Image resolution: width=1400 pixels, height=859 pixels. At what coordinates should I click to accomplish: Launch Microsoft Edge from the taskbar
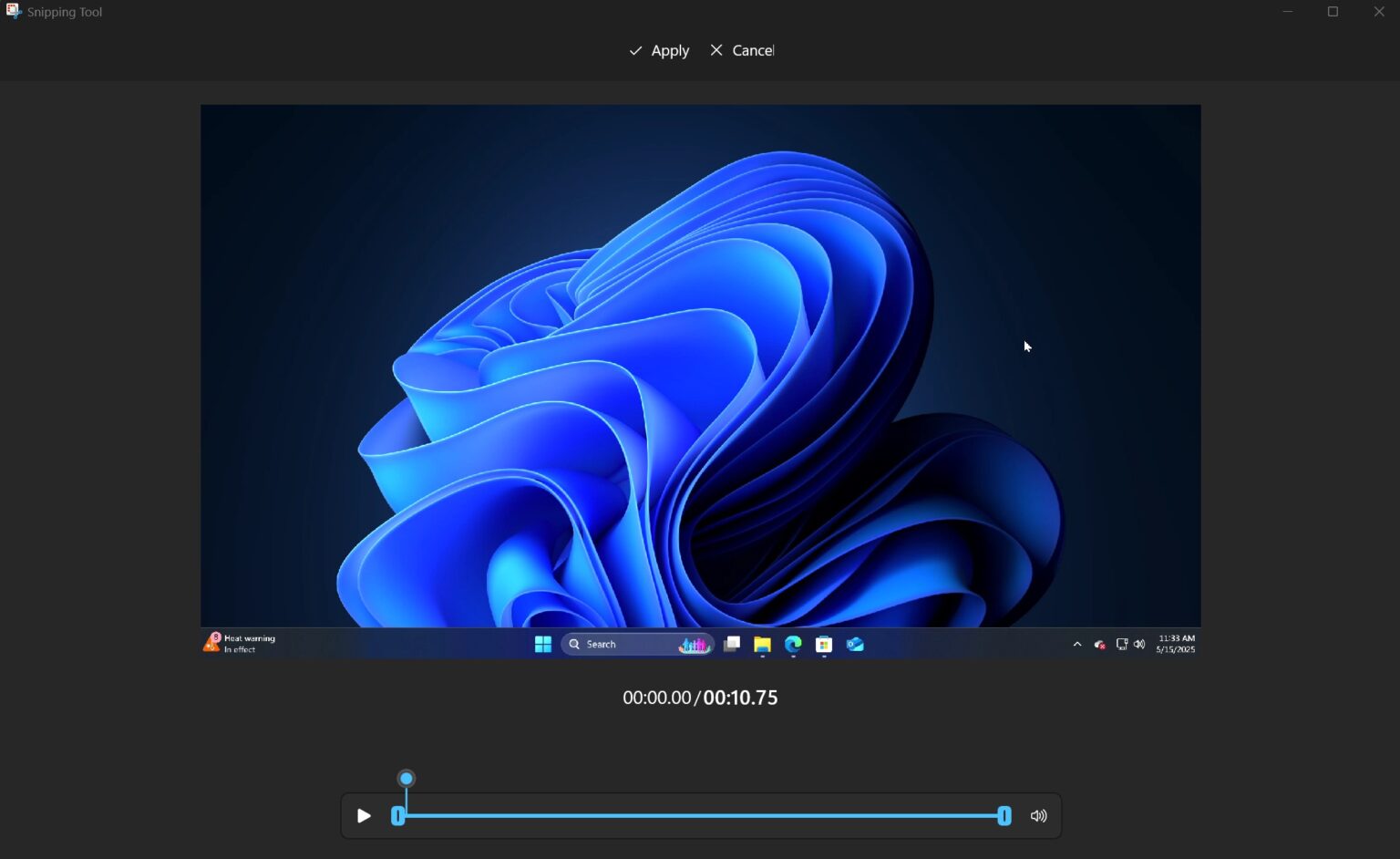pos(793,645)
